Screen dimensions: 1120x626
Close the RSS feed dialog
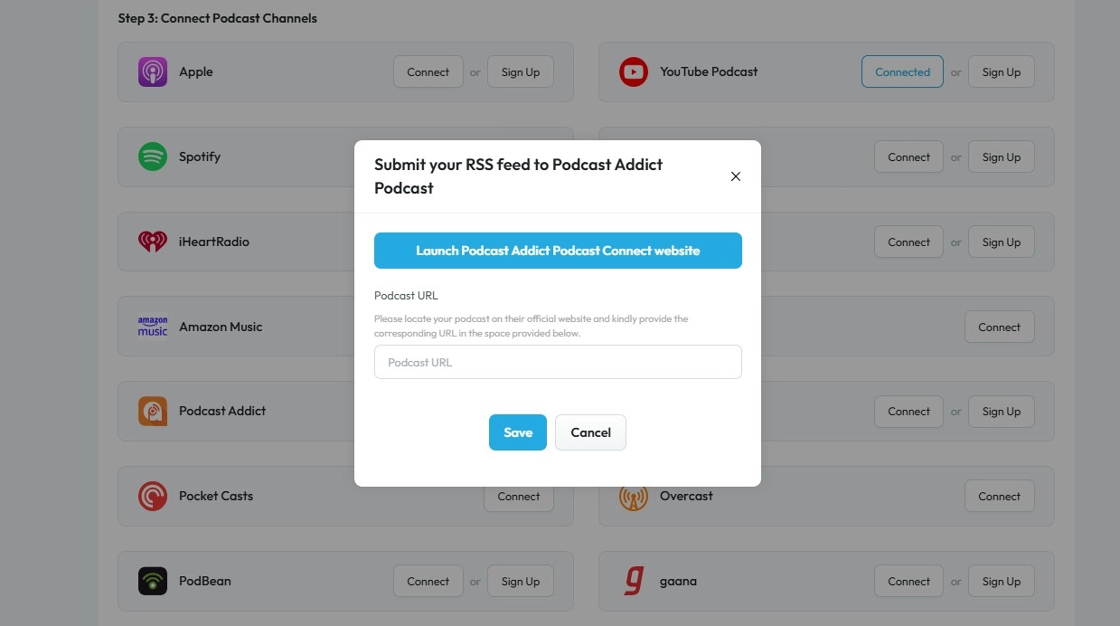coord(735,176)
